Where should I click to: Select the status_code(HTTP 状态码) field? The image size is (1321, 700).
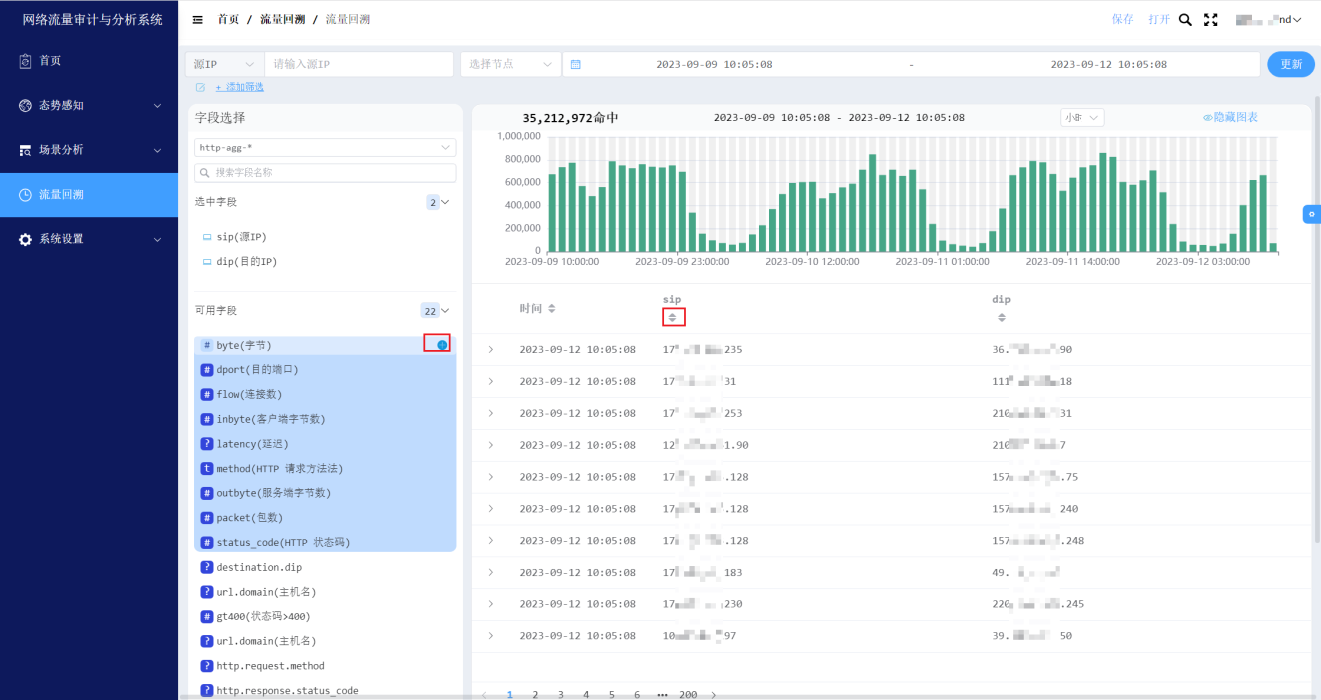point(325,542)
